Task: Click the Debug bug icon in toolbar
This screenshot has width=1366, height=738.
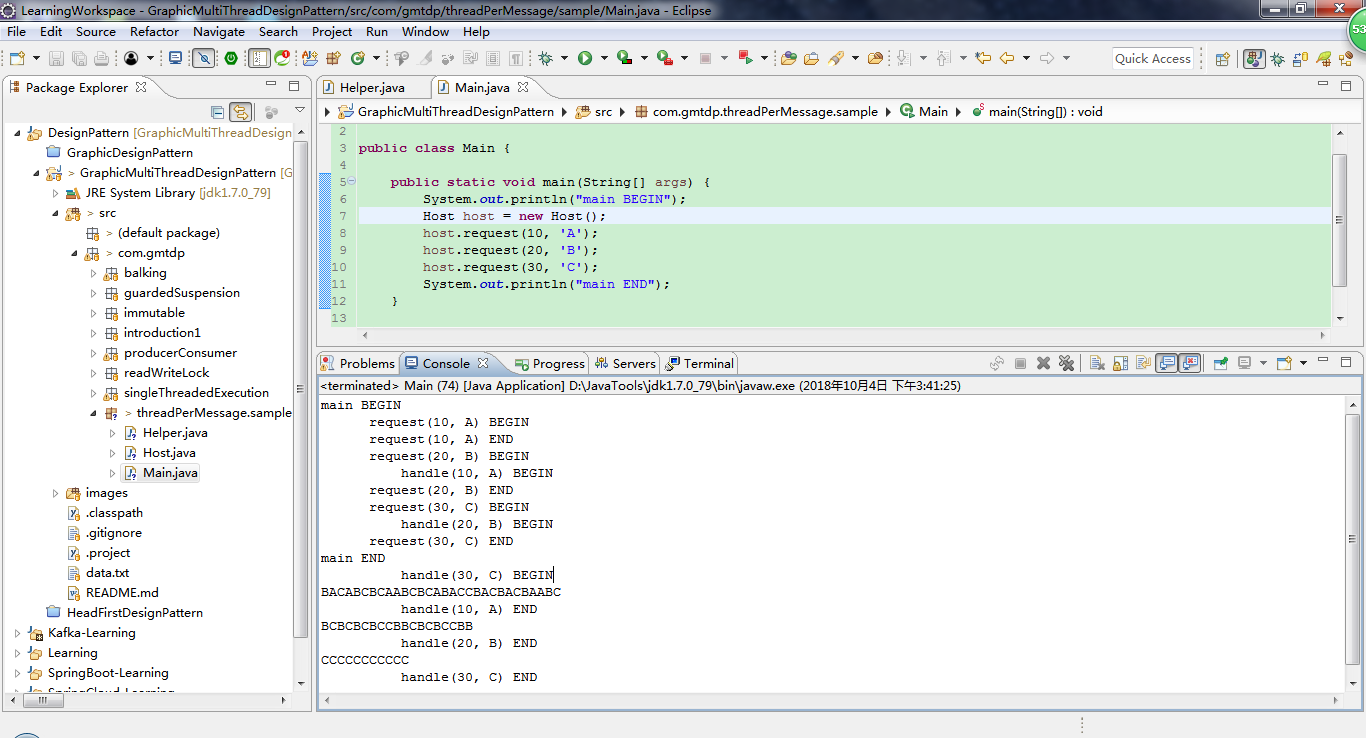Action: [x=546, y=59]
